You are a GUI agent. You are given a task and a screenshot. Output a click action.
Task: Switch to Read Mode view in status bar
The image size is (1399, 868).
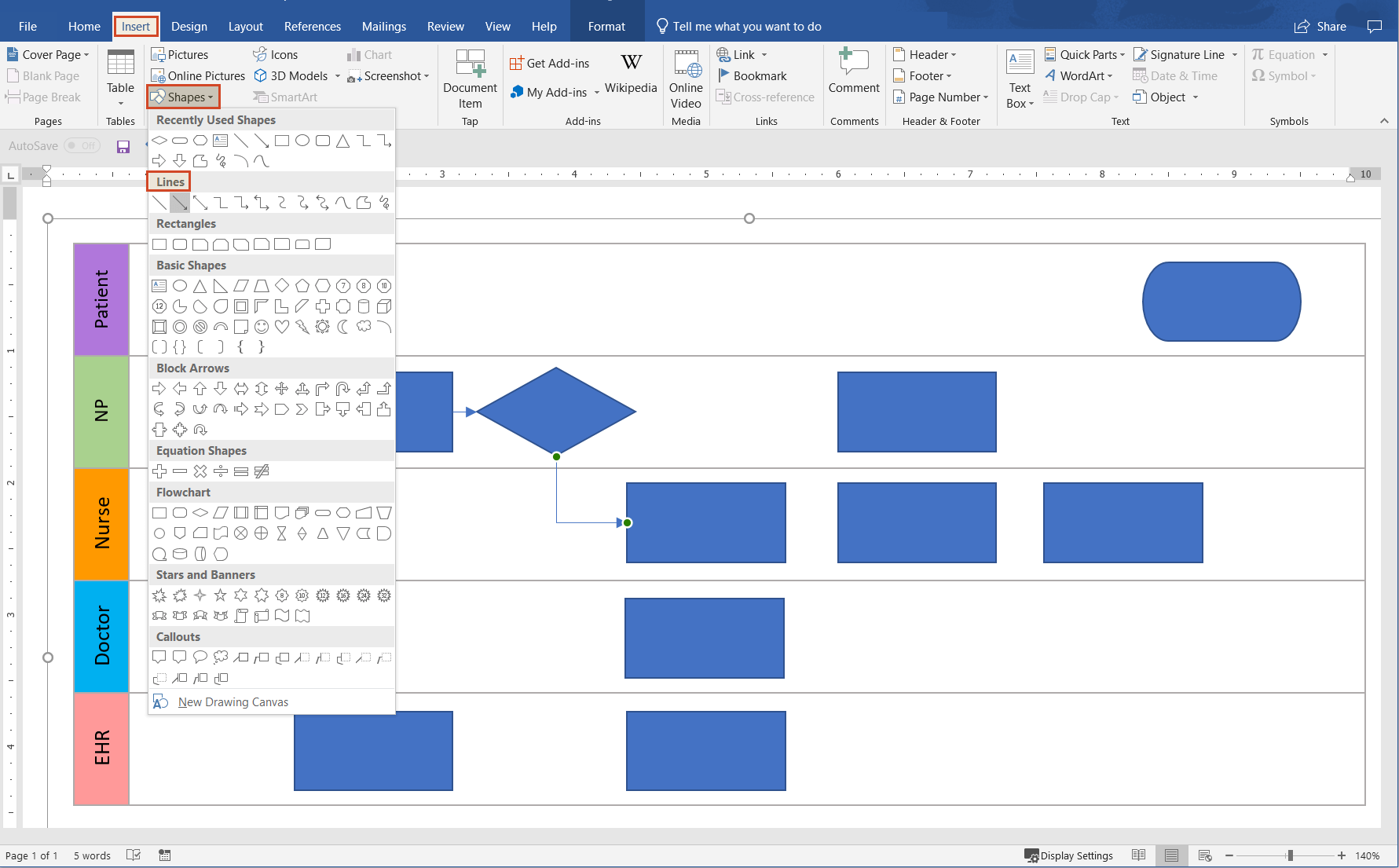click(x=1138, y=855)
